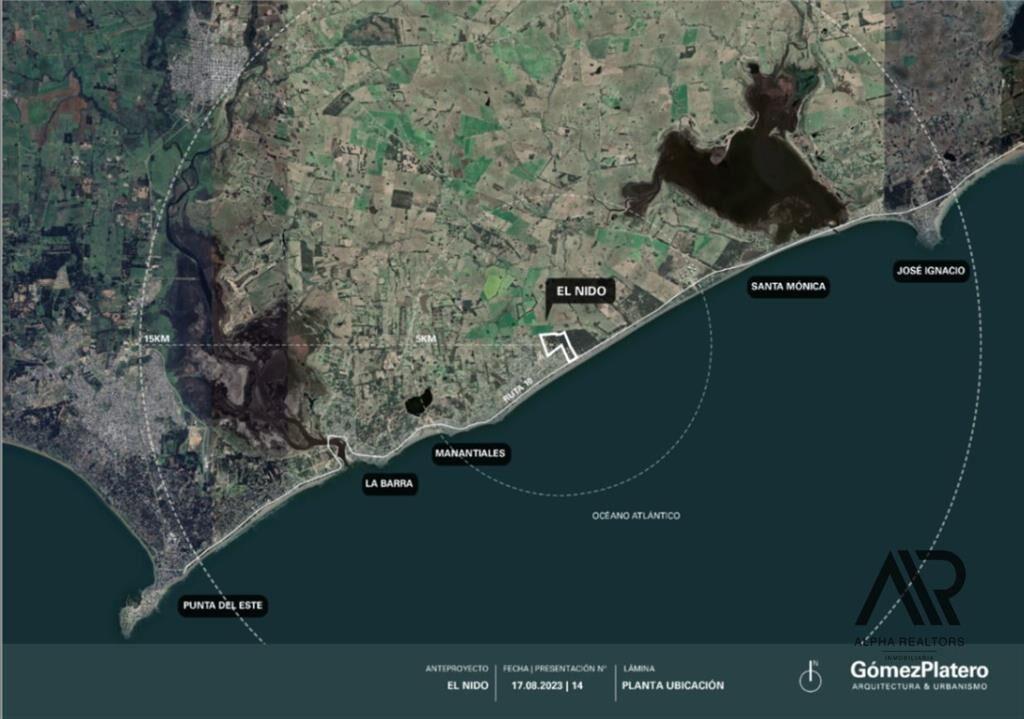Click the MANANTIALES map label
The image size is (1024, 719).
[x=470, y=453]
